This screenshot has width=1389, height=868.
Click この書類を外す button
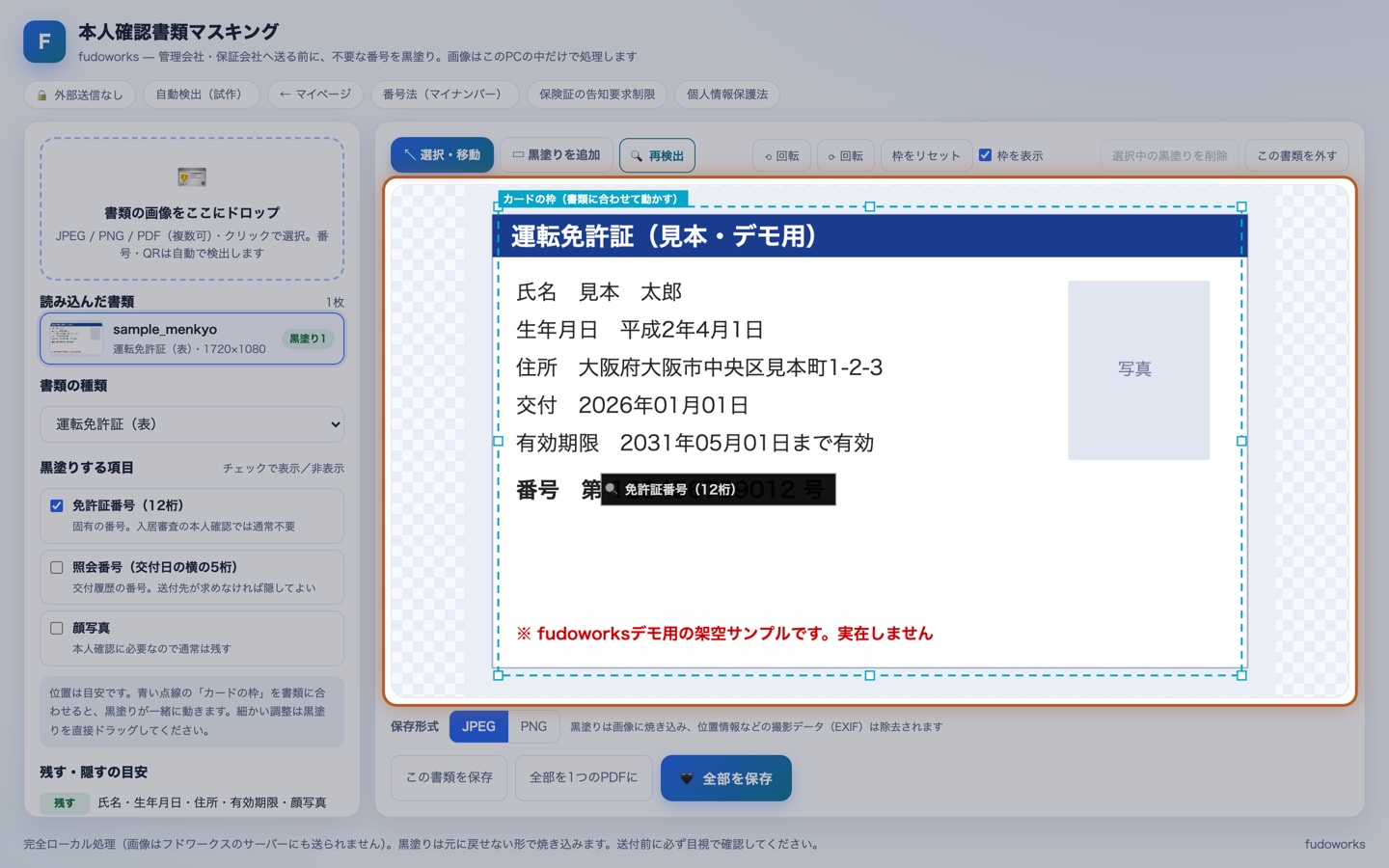point(1296,155)
